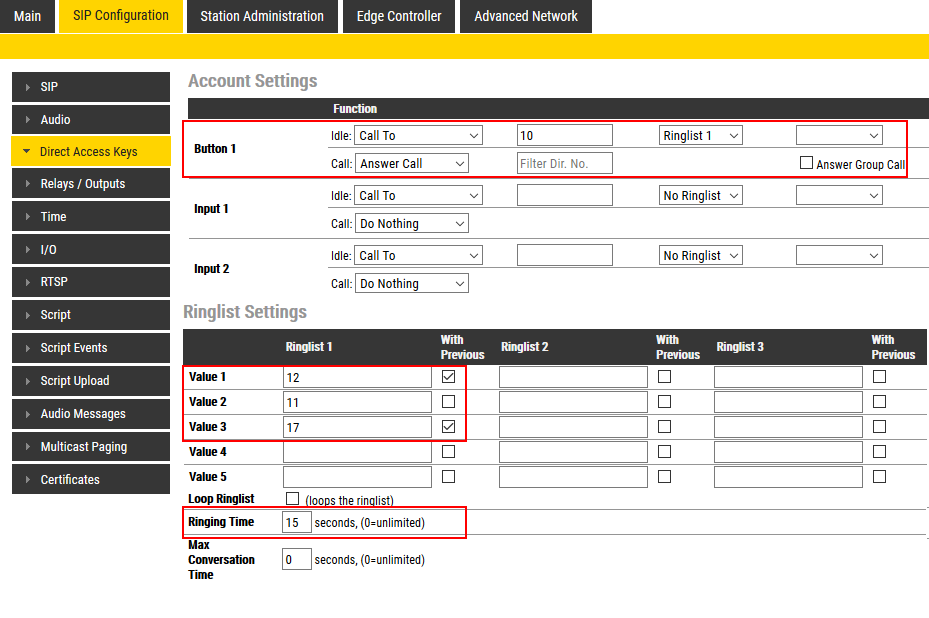Uncheck With Previous for Ringlist 1 Value 1
Screen dimensions: 929x618
point(448,377)
